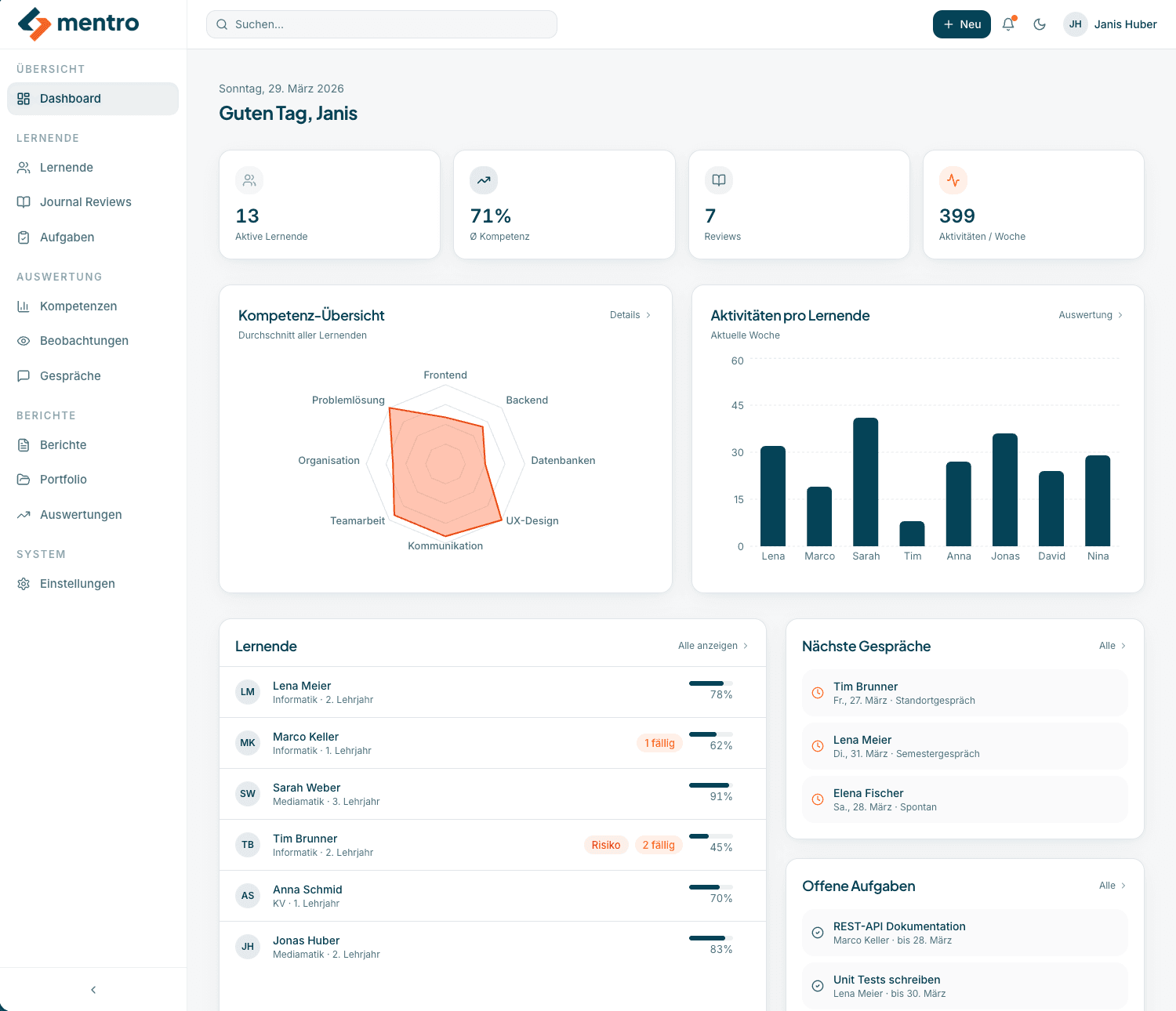Click the Suchen search field
Image resolution: width=1176 pixels, height=1011 pixels.
tap(382, 24)
